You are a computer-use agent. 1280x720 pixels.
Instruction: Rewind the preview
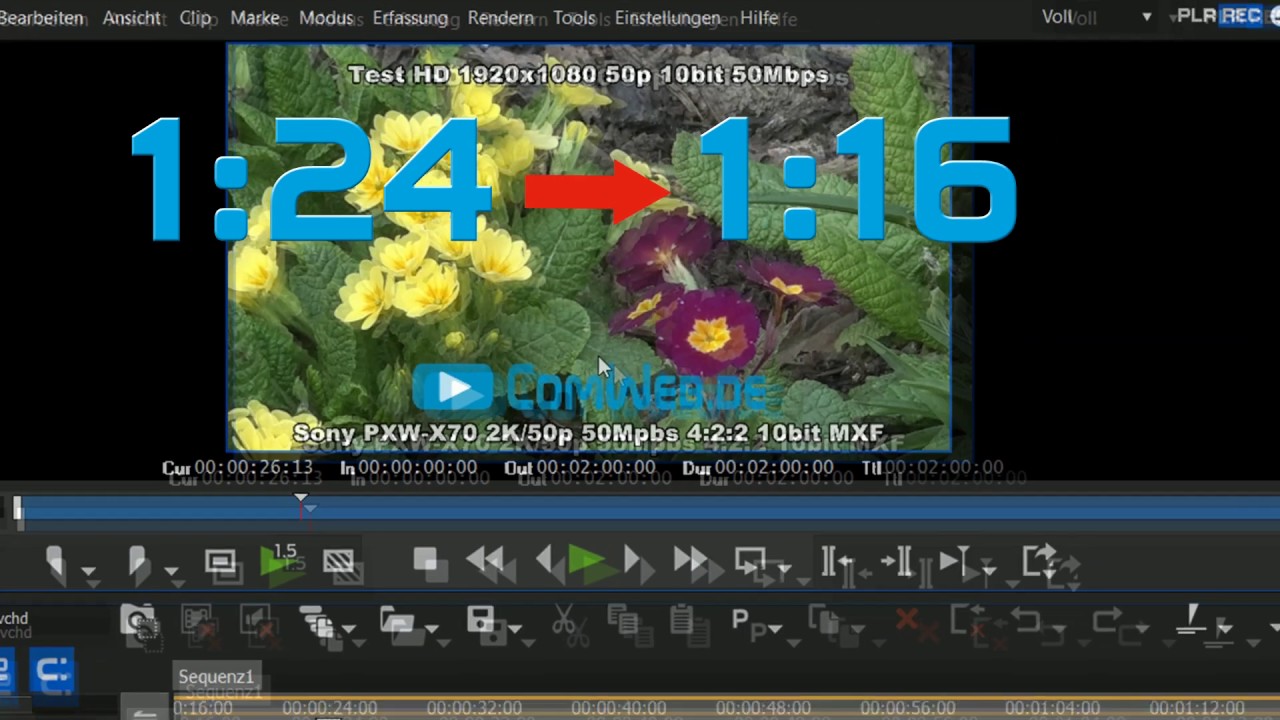click(x=485, y=560)
